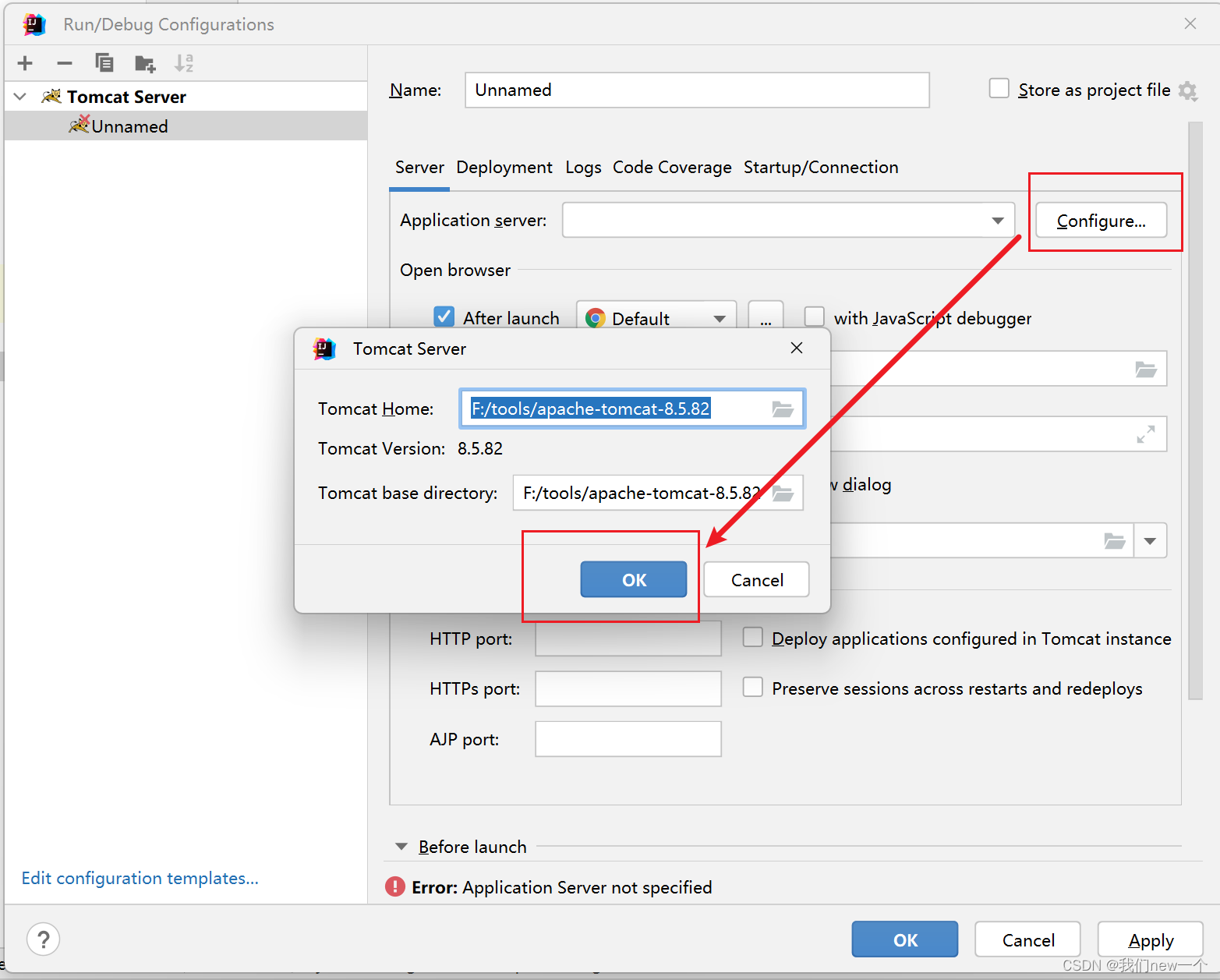The width and height of the screenshot is (1220, 980).
Task: Click the Remove Configuration minus icon
Action: [x=65, y=63]
